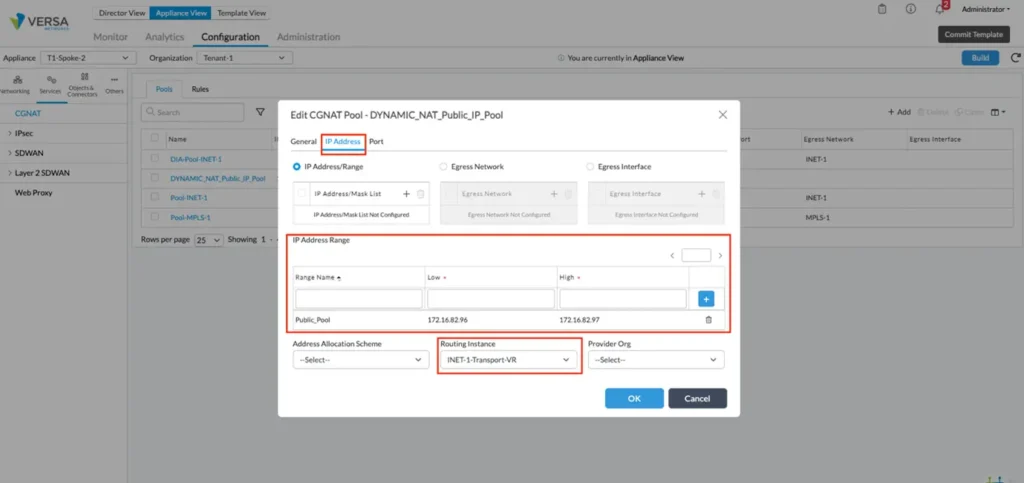This screenshot has height=483, width=1024.
Task: Click the filter funnel icon beside Search
Action: pyautogui.click(x=261, y=113)
